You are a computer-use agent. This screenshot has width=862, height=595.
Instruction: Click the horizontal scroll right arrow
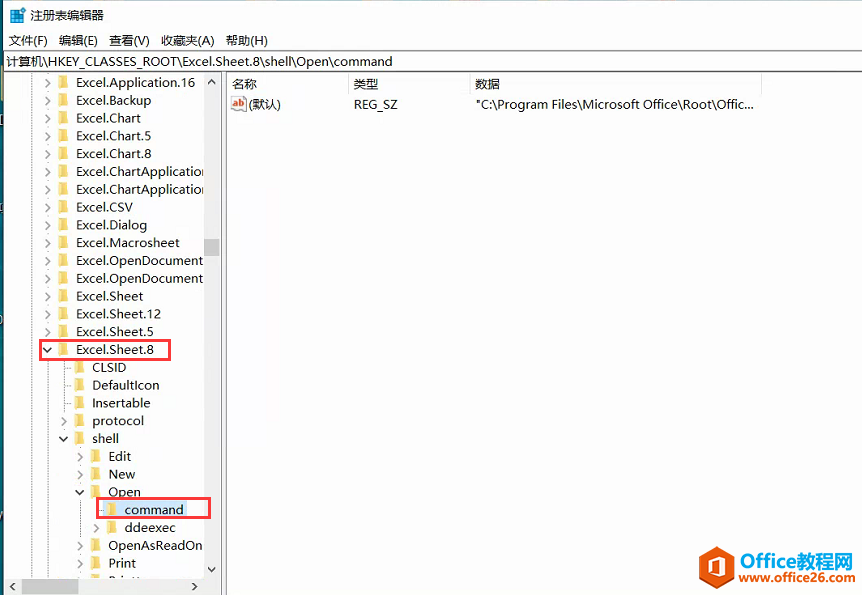195,587
